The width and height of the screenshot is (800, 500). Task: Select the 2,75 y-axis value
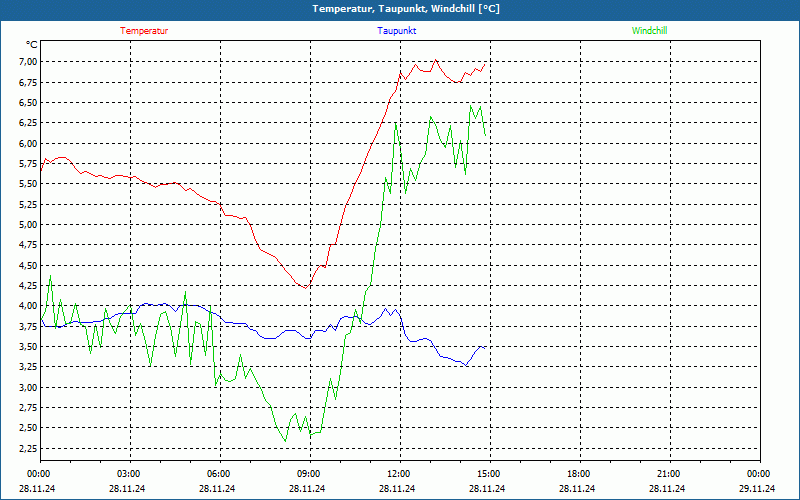[29, 408]
